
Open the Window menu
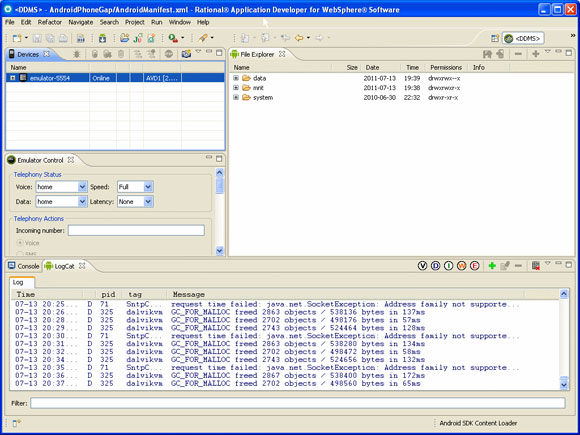tap(180, 22)
